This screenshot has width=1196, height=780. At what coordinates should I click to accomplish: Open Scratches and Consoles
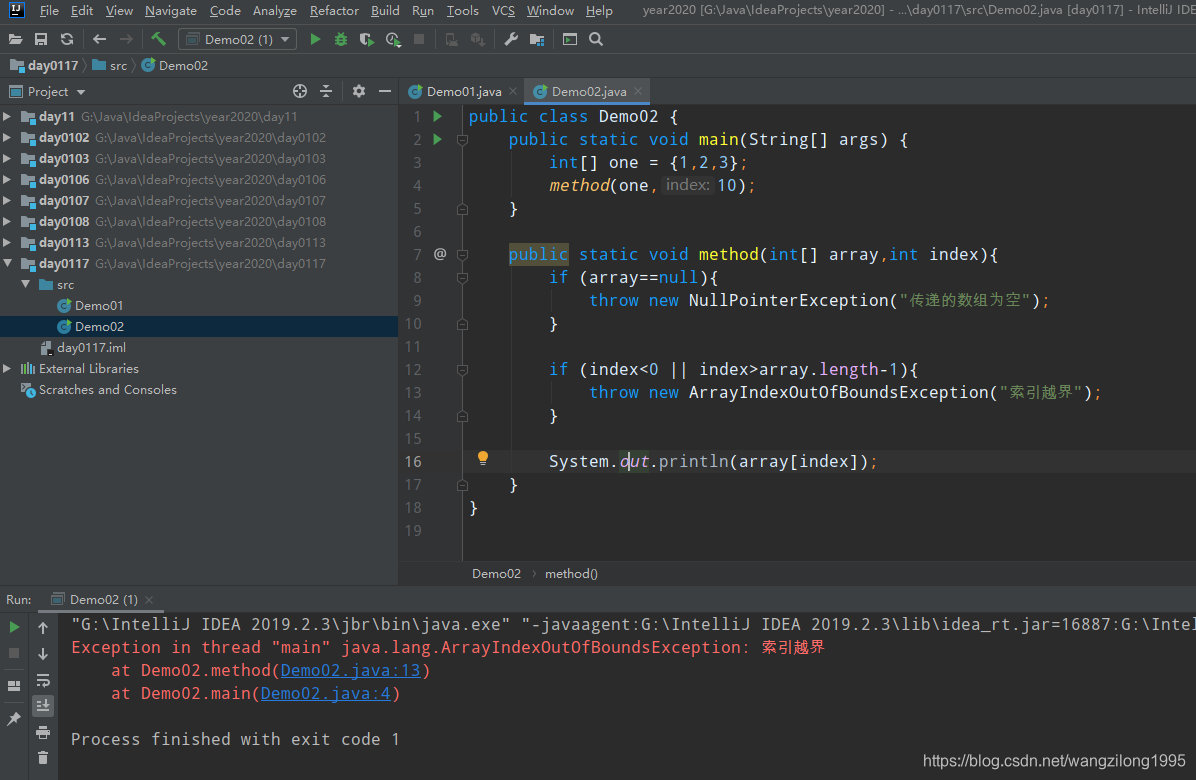pos(108,390)
